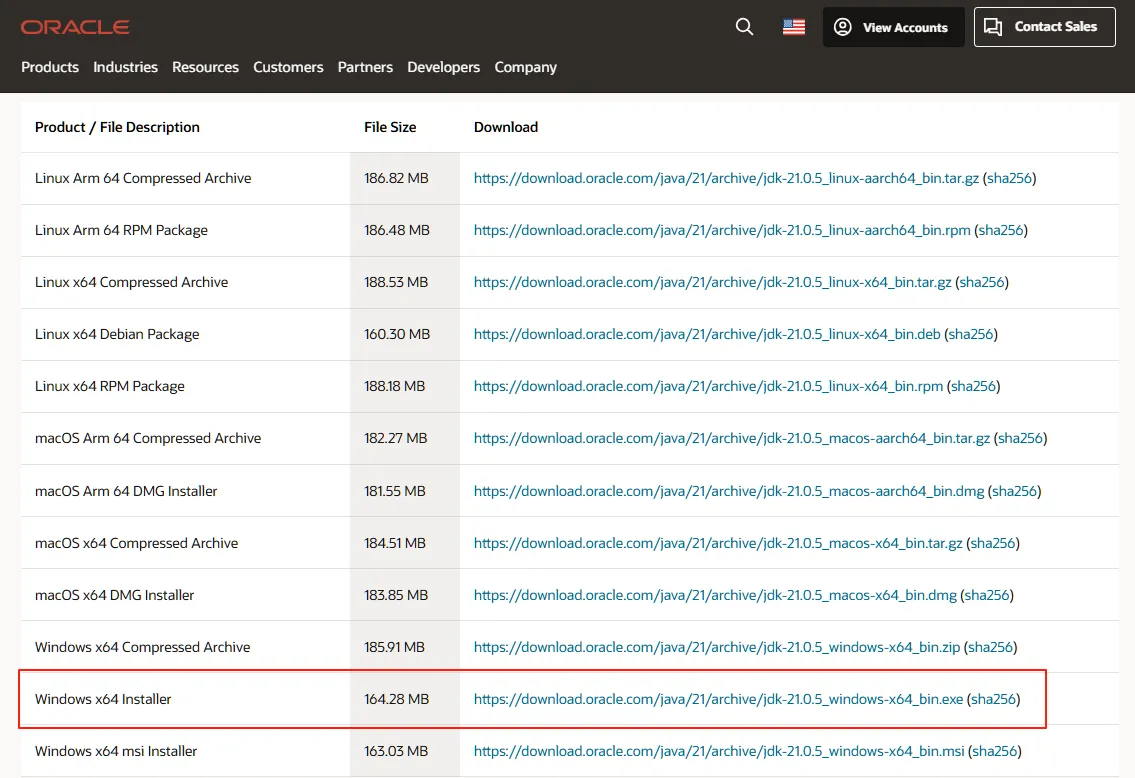Open the search magnifier icon

(x=744, y=27)
